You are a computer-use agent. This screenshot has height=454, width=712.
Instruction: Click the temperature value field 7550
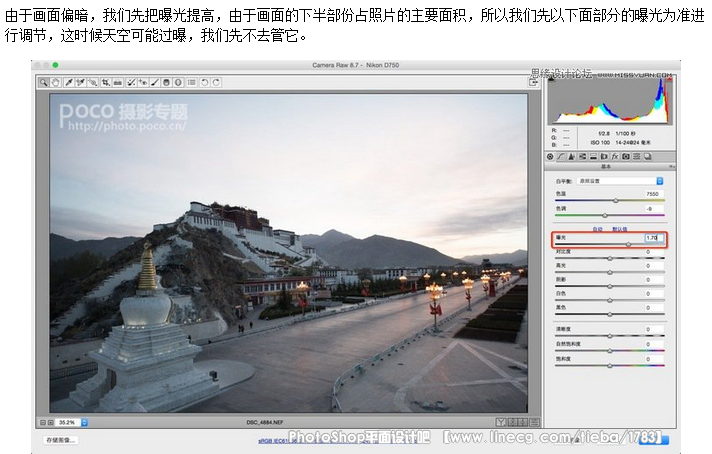pyautogui.click(x=654, y=193)
